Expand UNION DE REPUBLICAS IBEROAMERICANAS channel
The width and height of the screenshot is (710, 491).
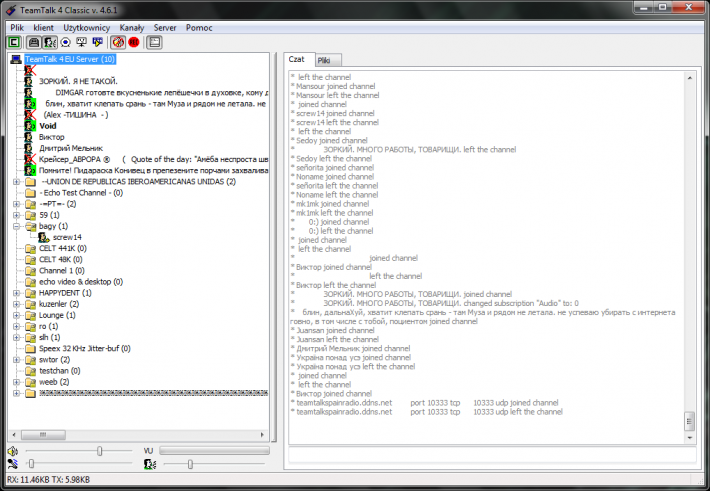tap(17, 182)
